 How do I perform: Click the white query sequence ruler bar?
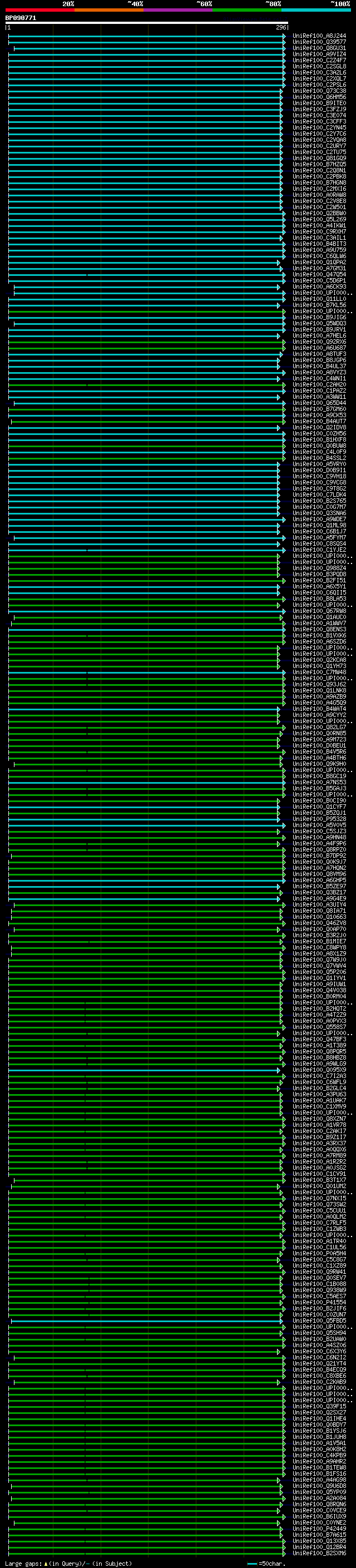[147, 23]
